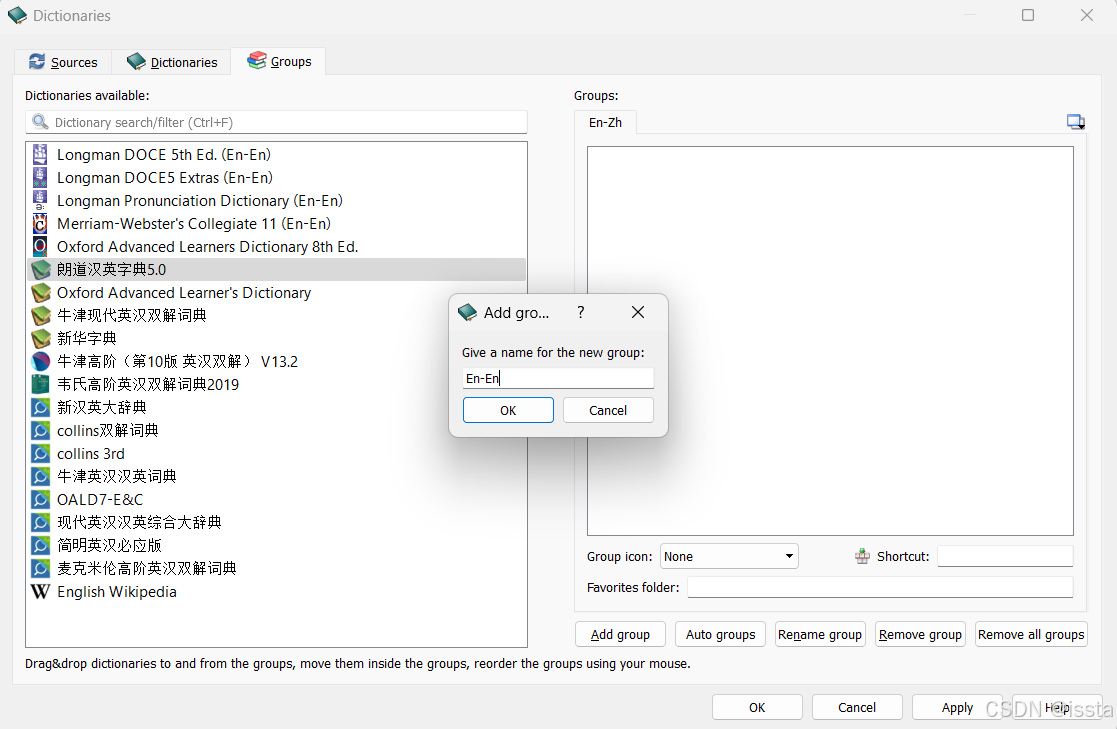Focus the Favorites folder field
The height and width of the screenshot is (729, 1117).
pos(880,587)
